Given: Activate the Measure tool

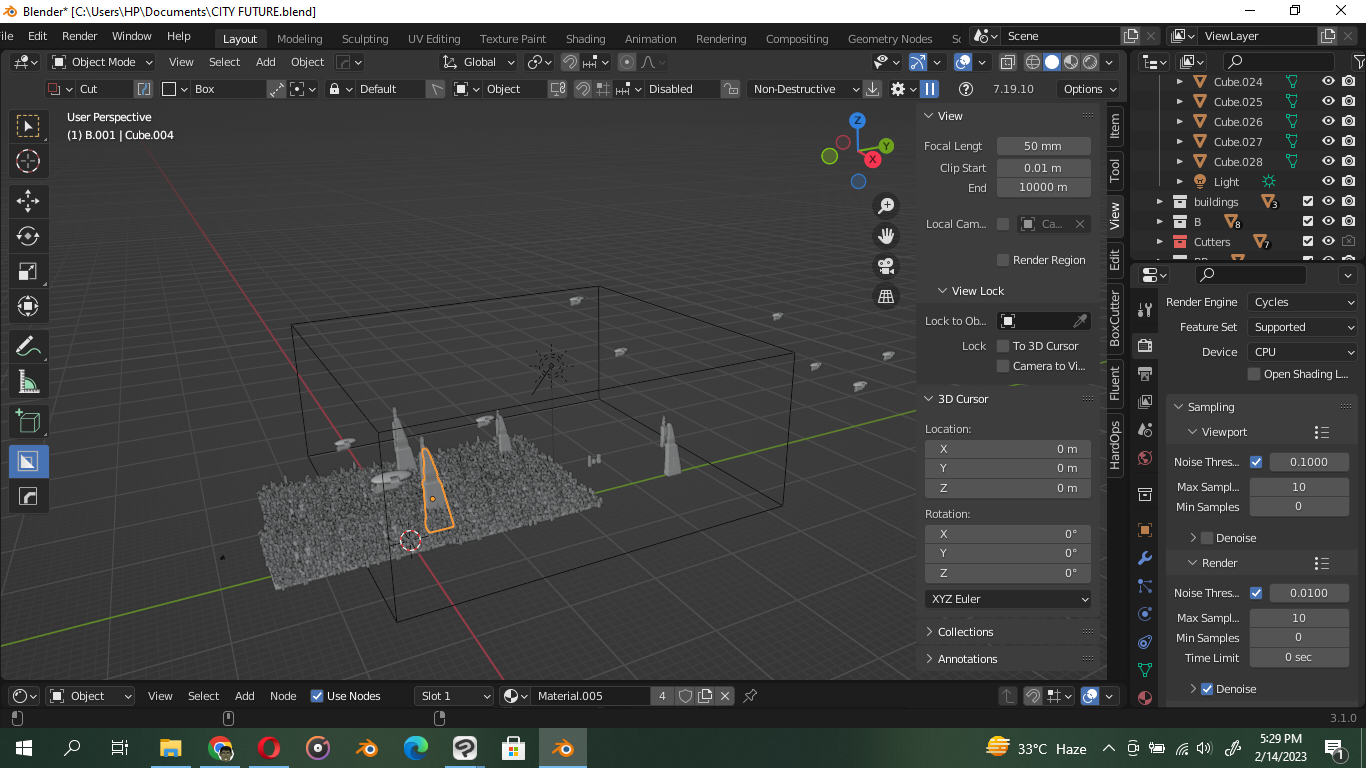Looking at the screenshot, I should 28,381.
